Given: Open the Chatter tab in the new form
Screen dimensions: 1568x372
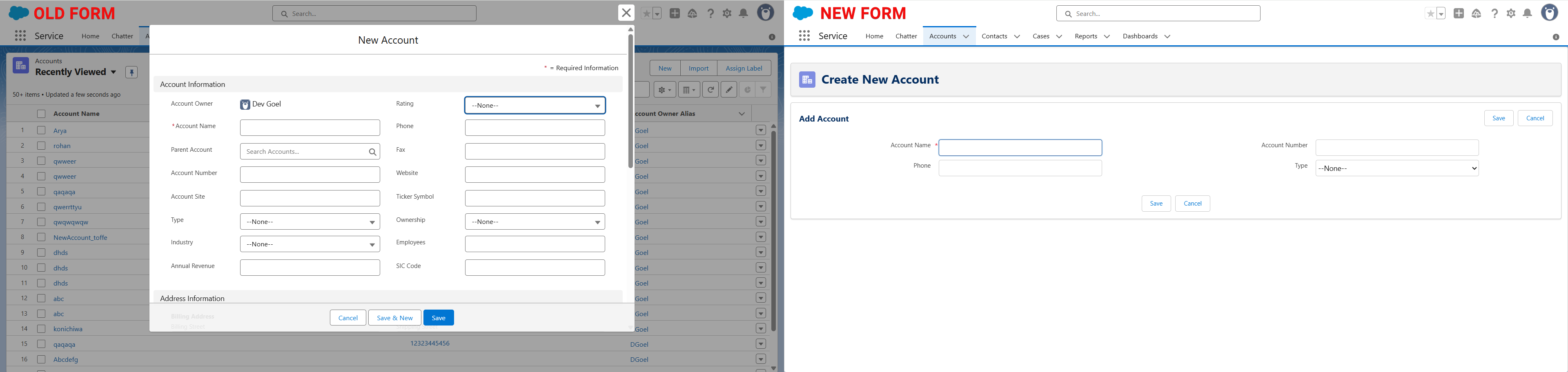Looking at the screenshot, I should click(x=906, y=36).
